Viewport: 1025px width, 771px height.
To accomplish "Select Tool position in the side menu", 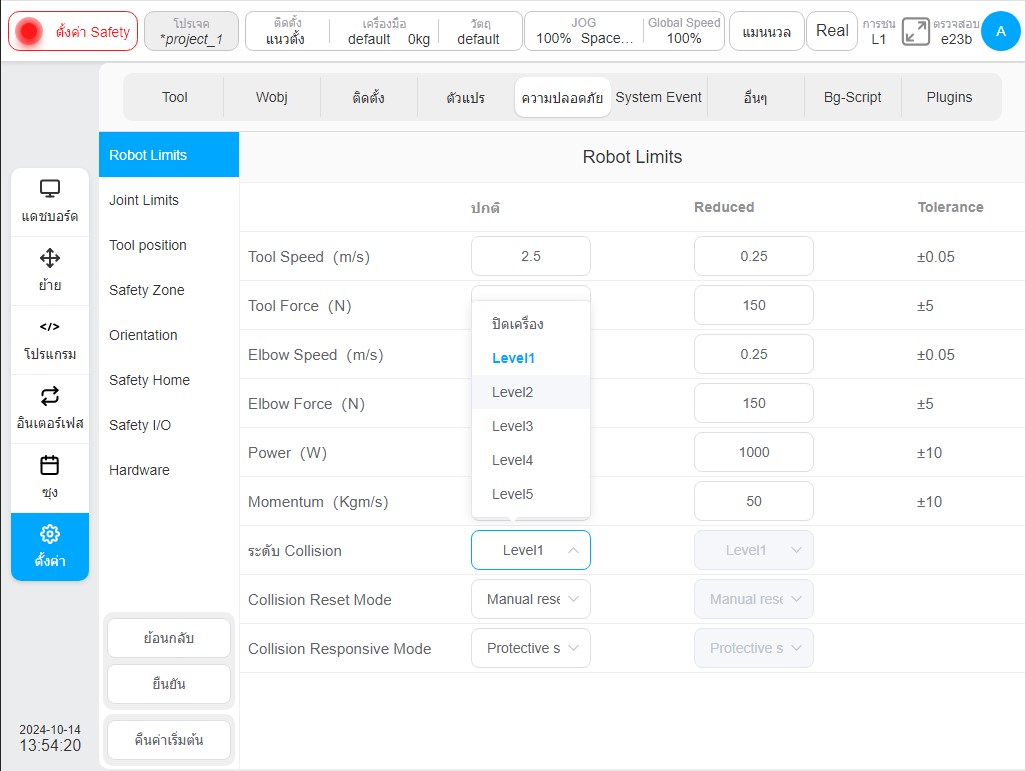I will click(169, 245).
